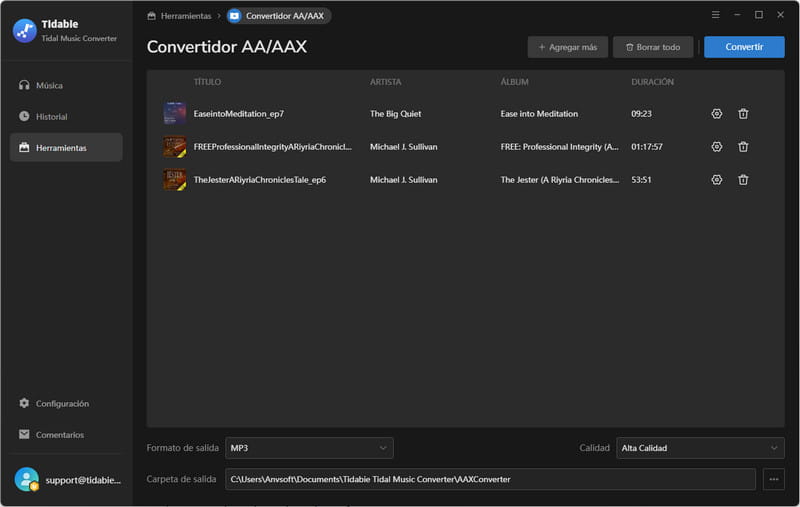Delete TheJesterARiyriaChroniclesTale_ep6 with trash icon
The width and height of the screenshot is (800, 507).
click(x=743, y=180)
